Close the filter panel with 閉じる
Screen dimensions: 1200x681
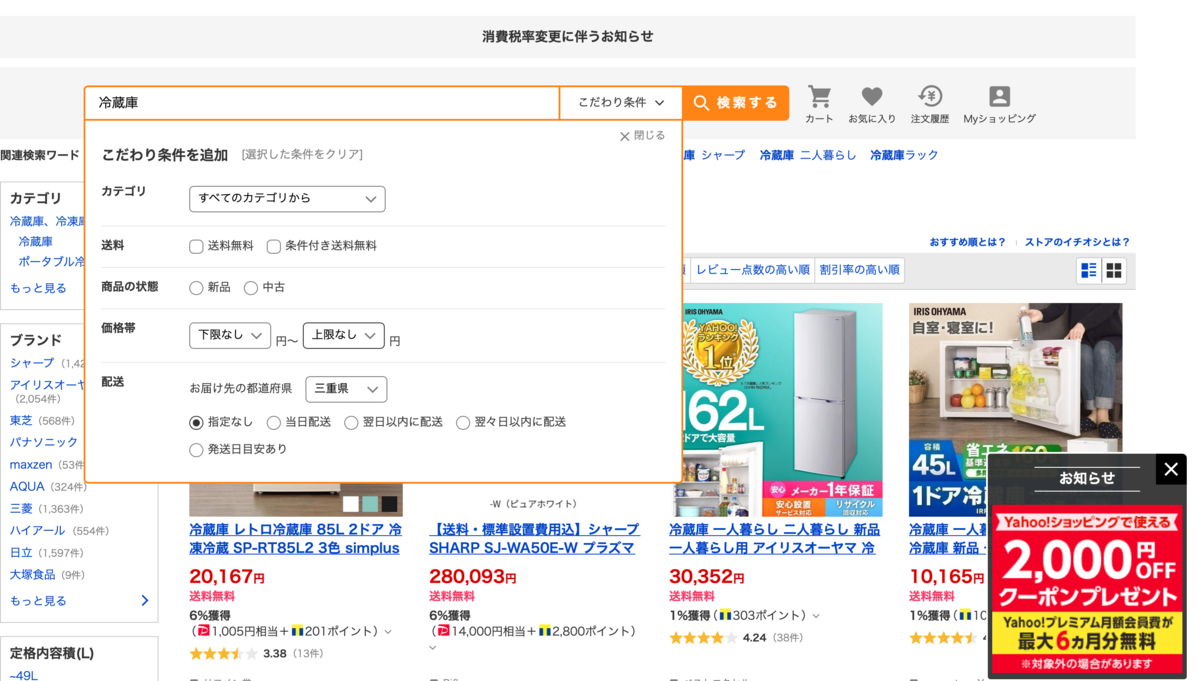point(641,136)
